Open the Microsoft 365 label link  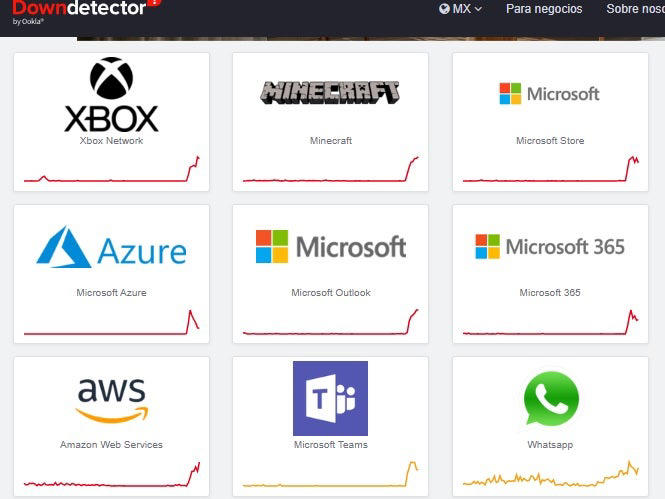(550, 293)
